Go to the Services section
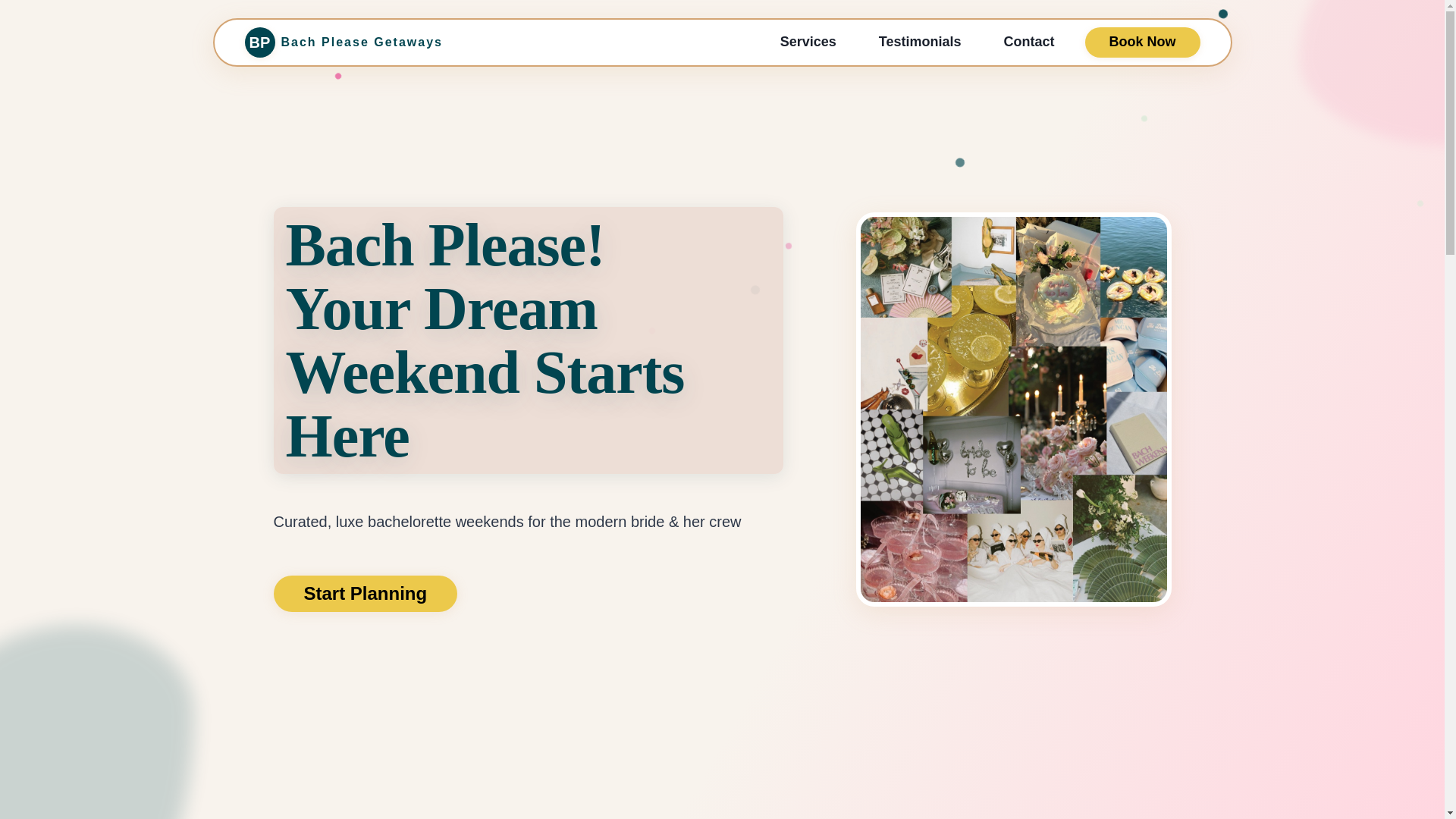This screenshot has height=819, width=1456. point(808,42)
